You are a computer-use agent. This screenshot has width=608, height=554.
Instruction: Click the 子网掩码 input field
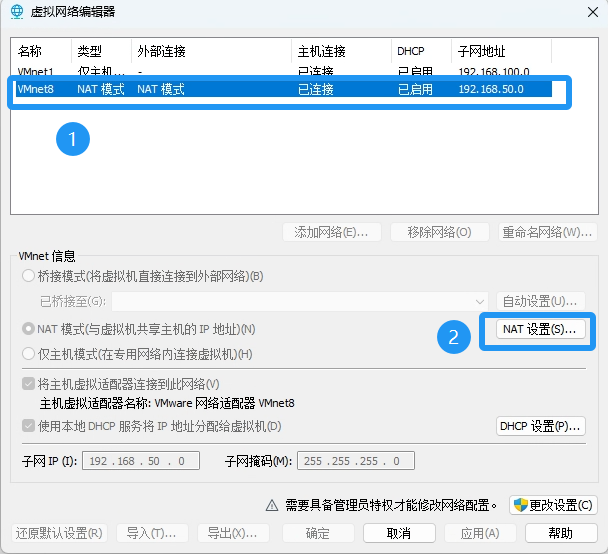pos(355,461)
